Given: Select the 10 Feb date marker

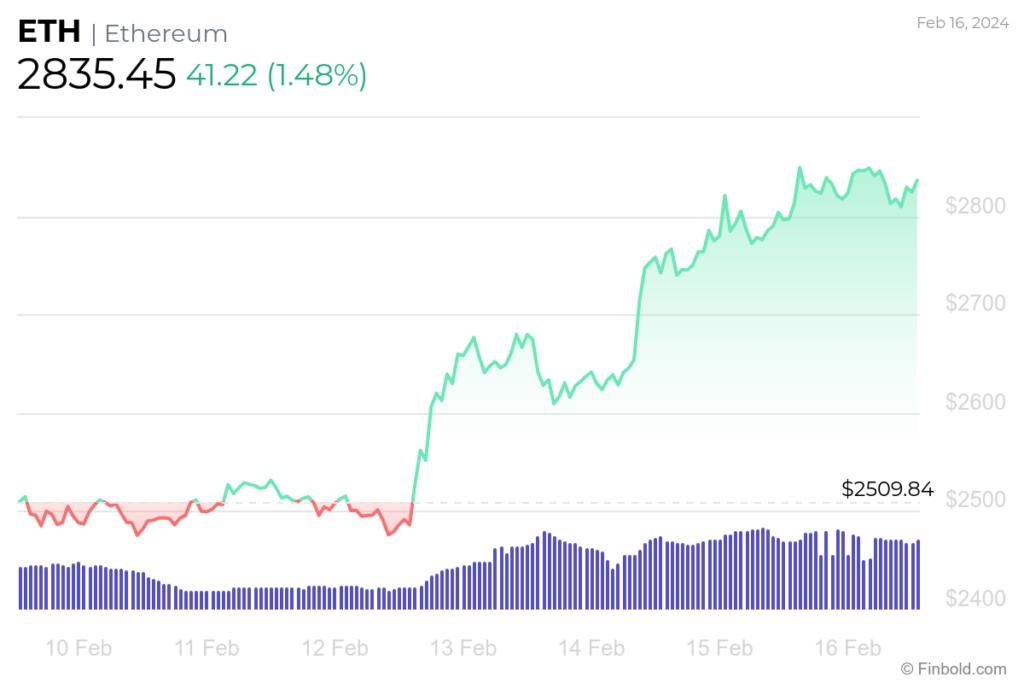Looking at the screenshot, I should [x=78, y=648].
